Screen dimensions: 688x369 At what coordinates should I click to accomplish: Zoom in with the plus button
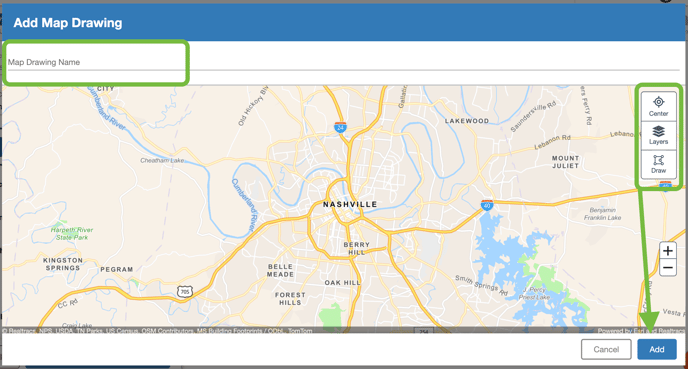click(x=667, y=251)
